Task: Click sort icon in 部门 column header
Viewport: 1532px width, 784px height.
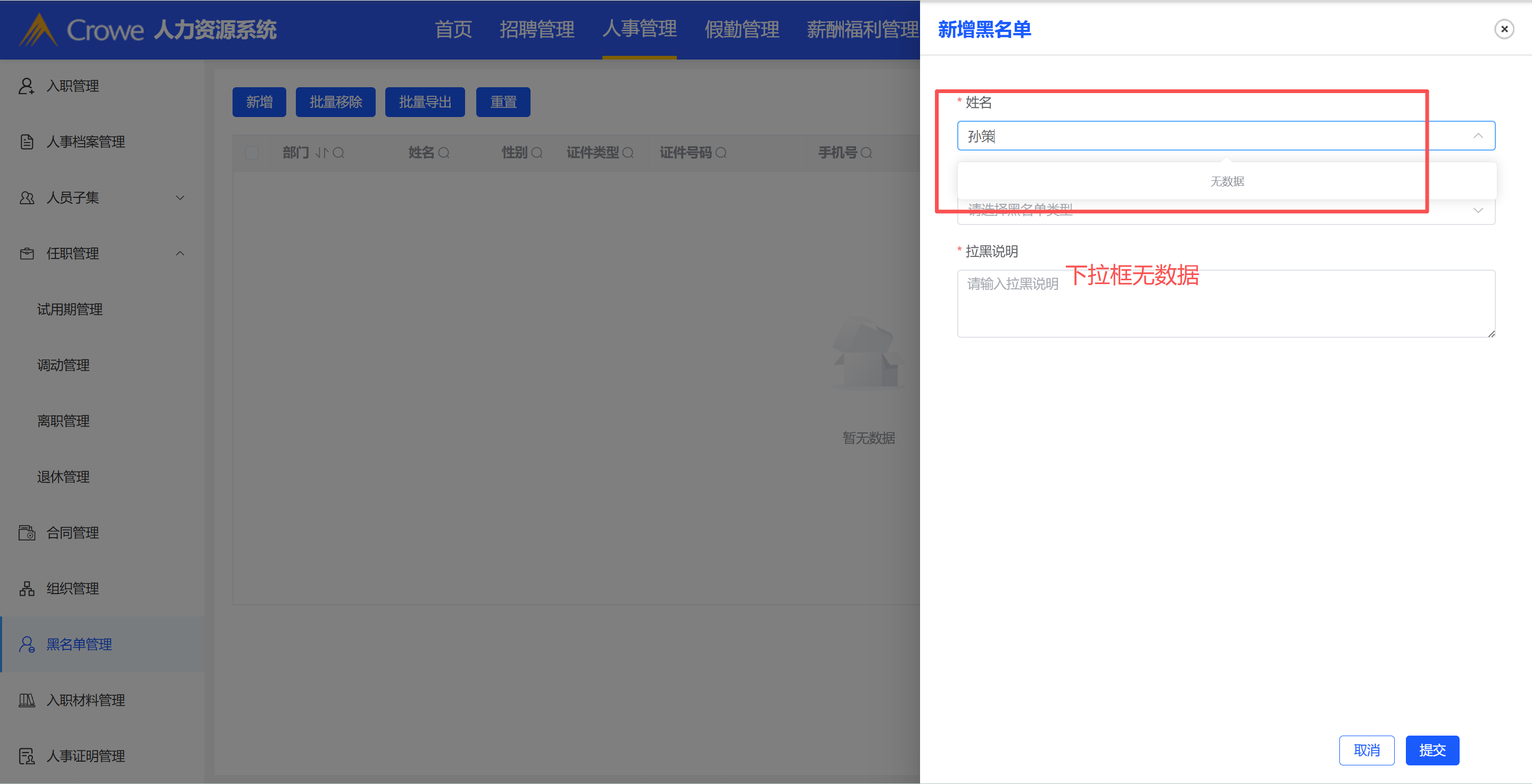Action: tap(321, 153)
